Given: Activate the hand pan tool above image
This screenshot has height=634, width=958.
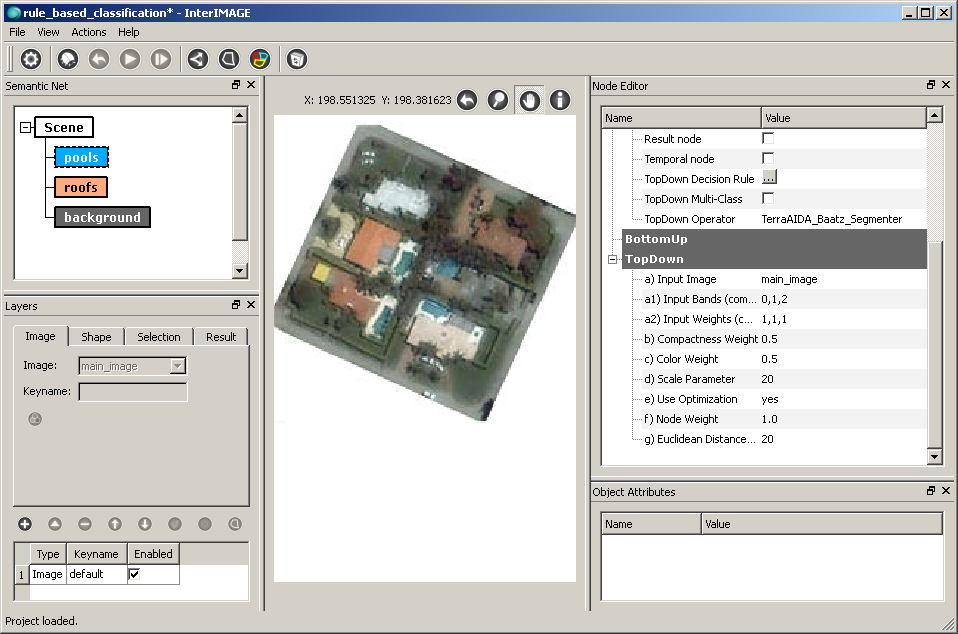Looking at the screenshot, I should point(528,100).
